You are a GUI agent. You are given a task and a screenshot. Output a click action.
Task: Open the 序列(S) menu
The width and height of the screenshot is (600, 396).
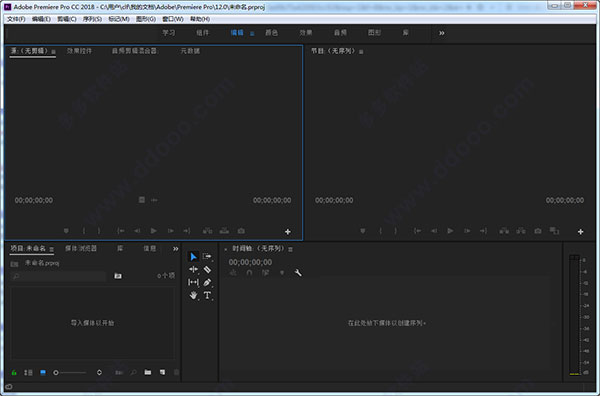click(x=92, y=19)
